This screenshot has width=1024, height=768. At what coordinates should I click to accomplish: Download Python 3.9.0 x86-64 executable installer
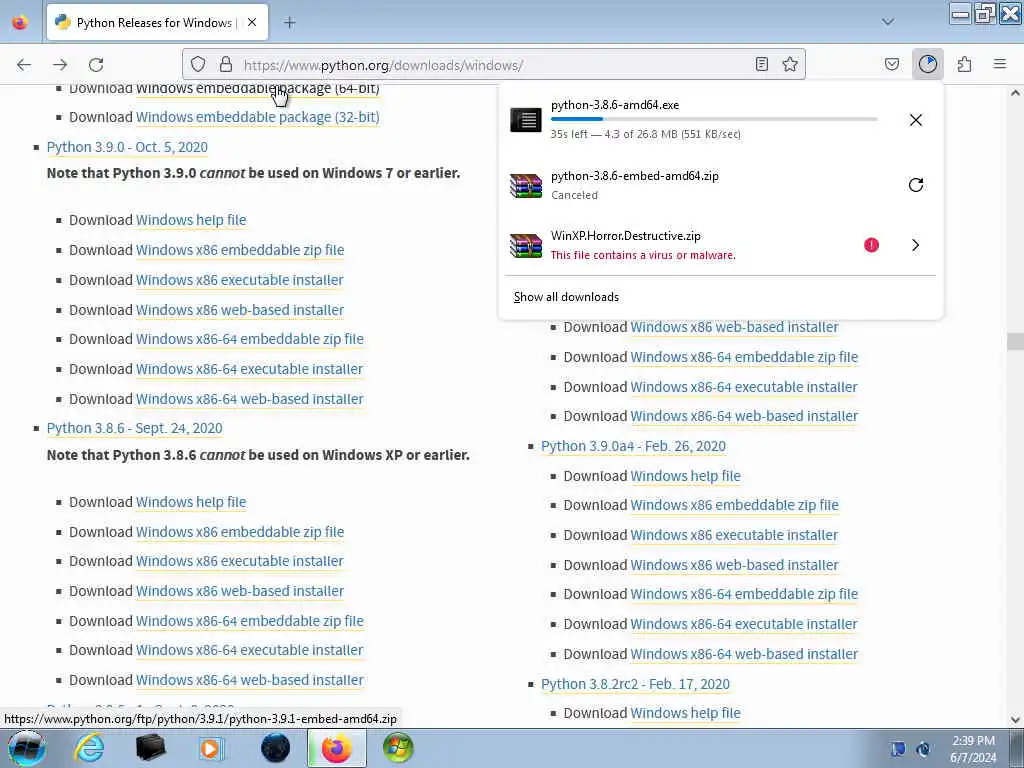[x=249, y=369]
